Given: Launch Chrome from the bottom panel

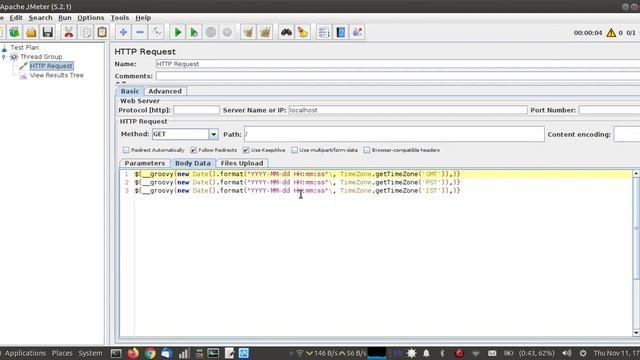Looking at the screenshot, I should pyautogui.click(x=150, y=353).
